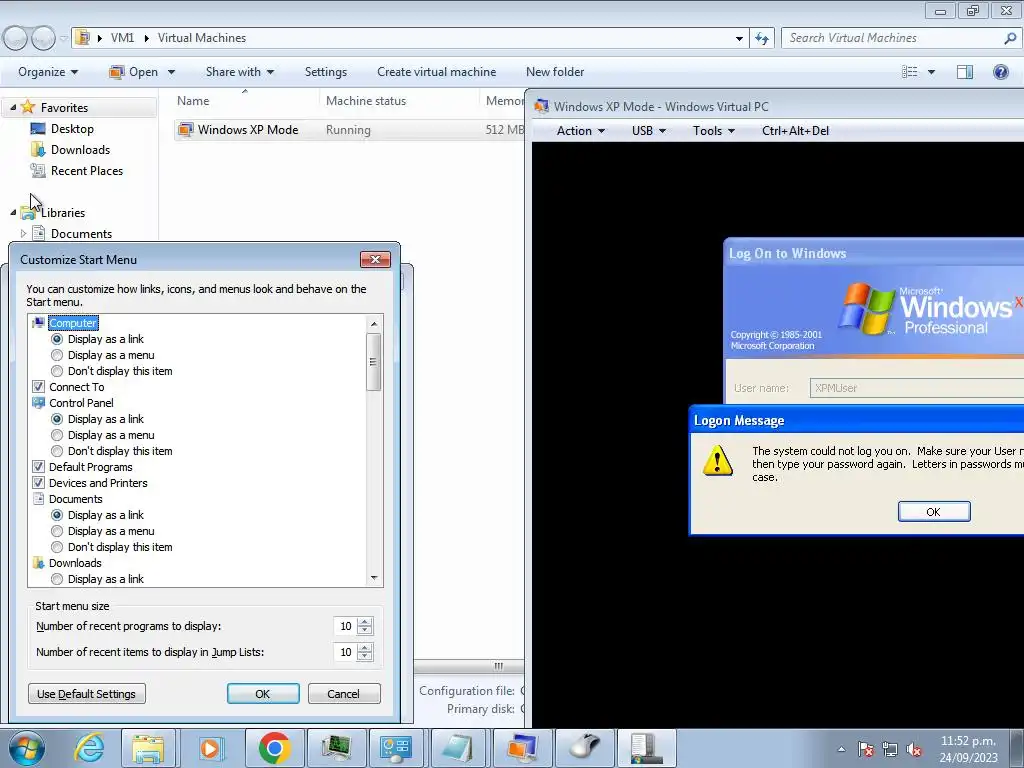The height and width of the screenshot is (768, 1024).
Task: Open the green monitor taskbar app
Action: pyautogui.click(x=336, y=748)
